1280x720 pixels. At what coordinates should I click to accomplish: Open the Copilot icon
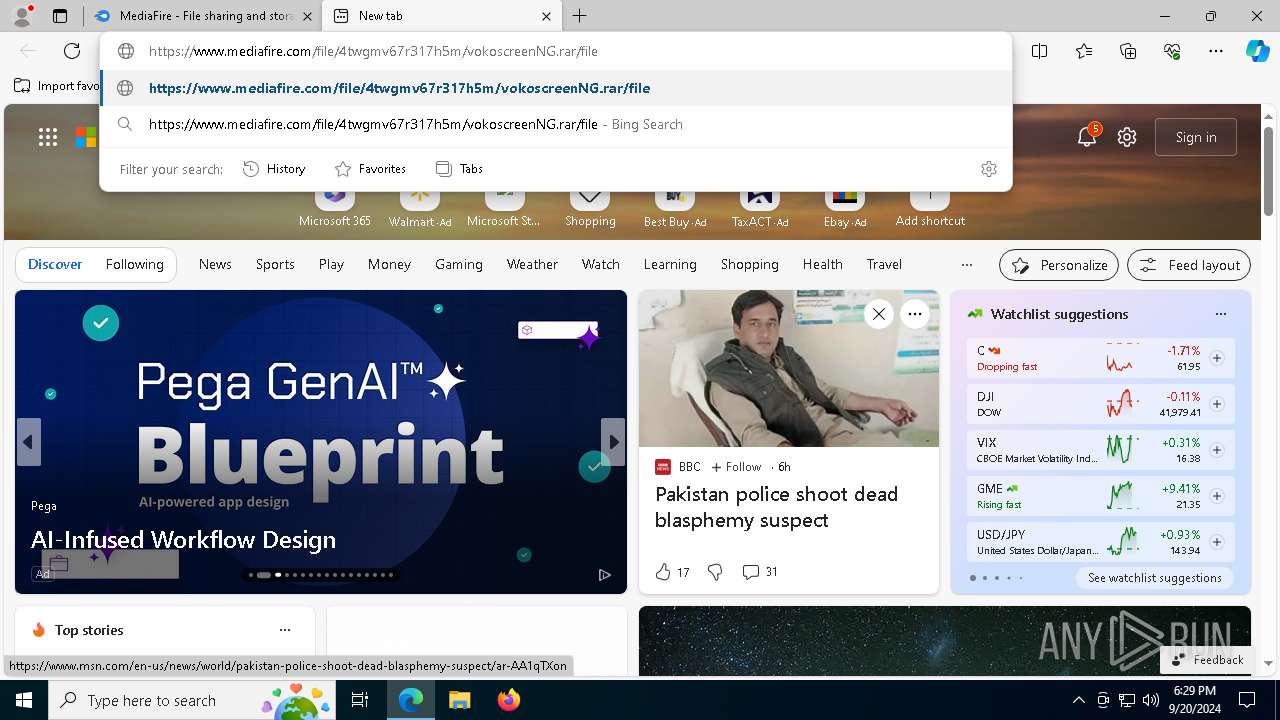1258,51
